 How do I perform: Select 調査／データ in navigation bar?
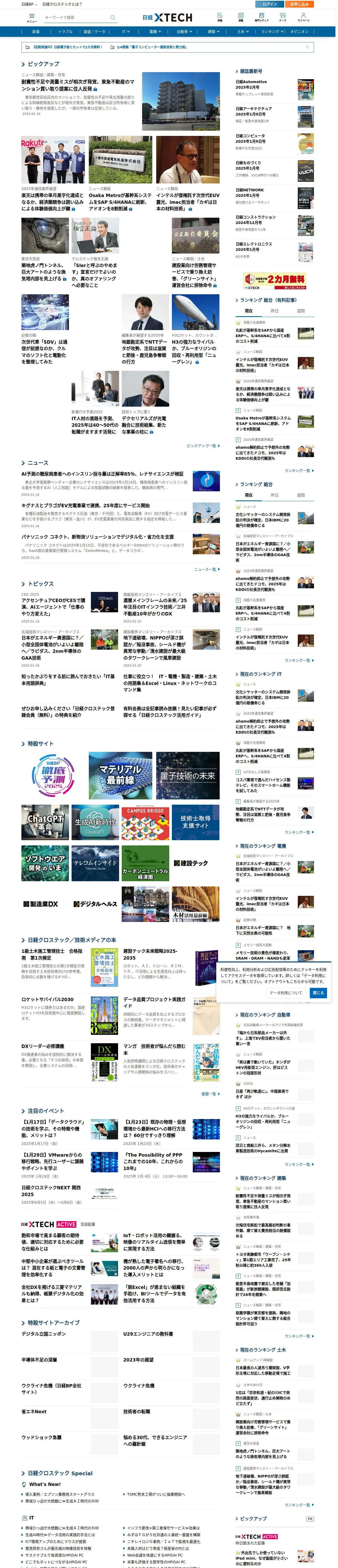coord(94,32)
